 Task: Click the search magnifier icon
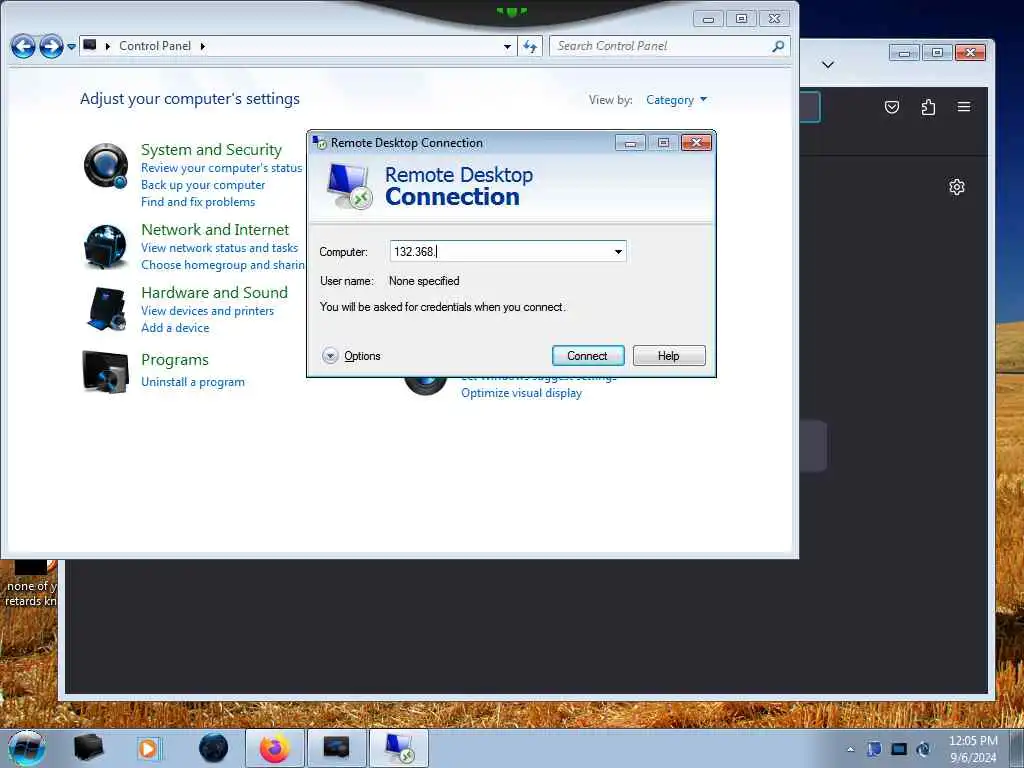tap(778, 46)
